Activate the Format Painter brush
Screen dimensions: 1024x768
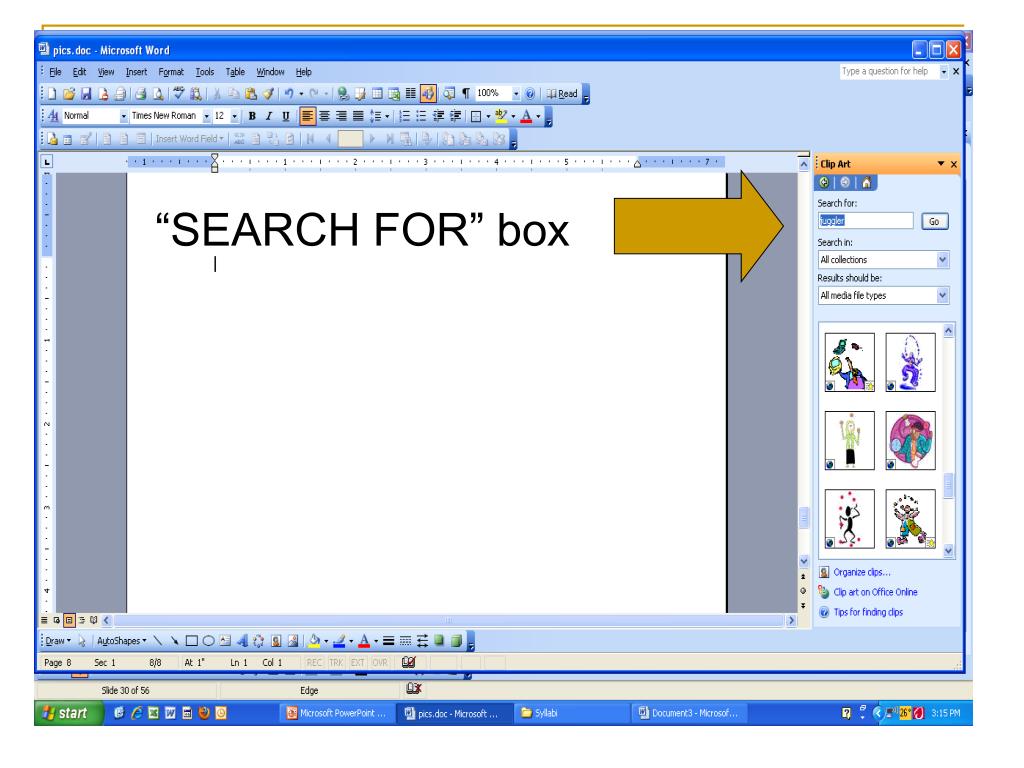[x=268, y=94]
